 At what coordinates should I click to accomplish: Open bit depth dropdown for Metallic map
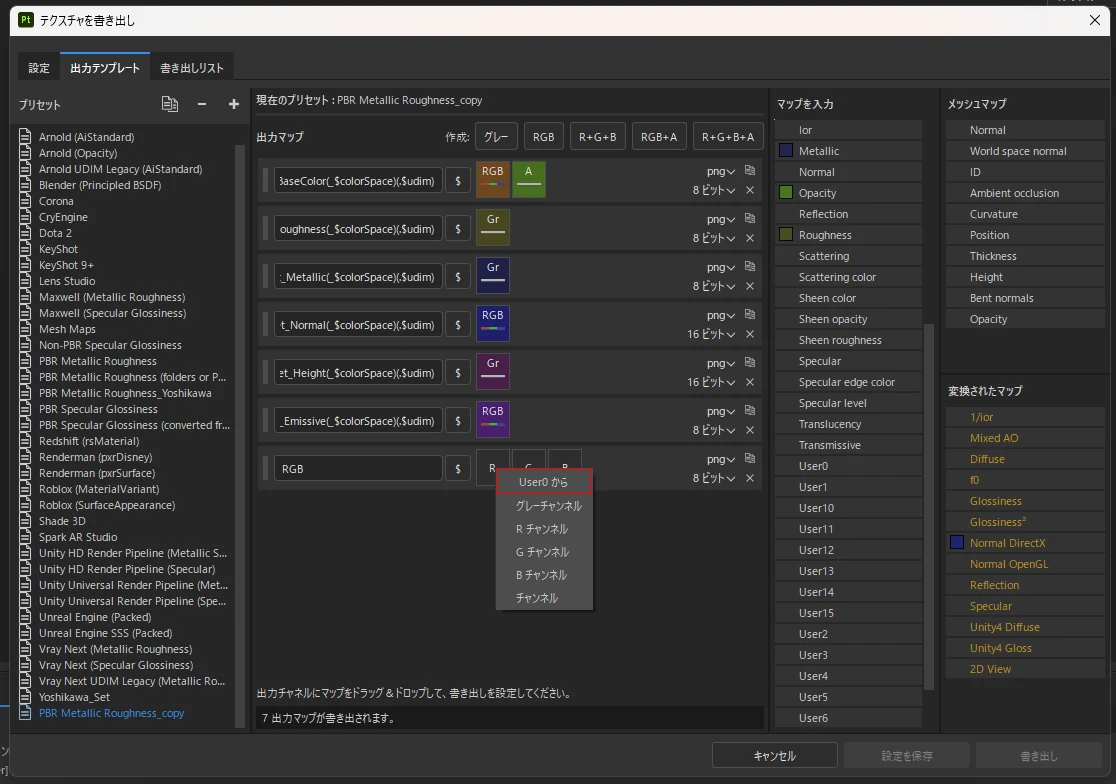(x=714, y=287)
